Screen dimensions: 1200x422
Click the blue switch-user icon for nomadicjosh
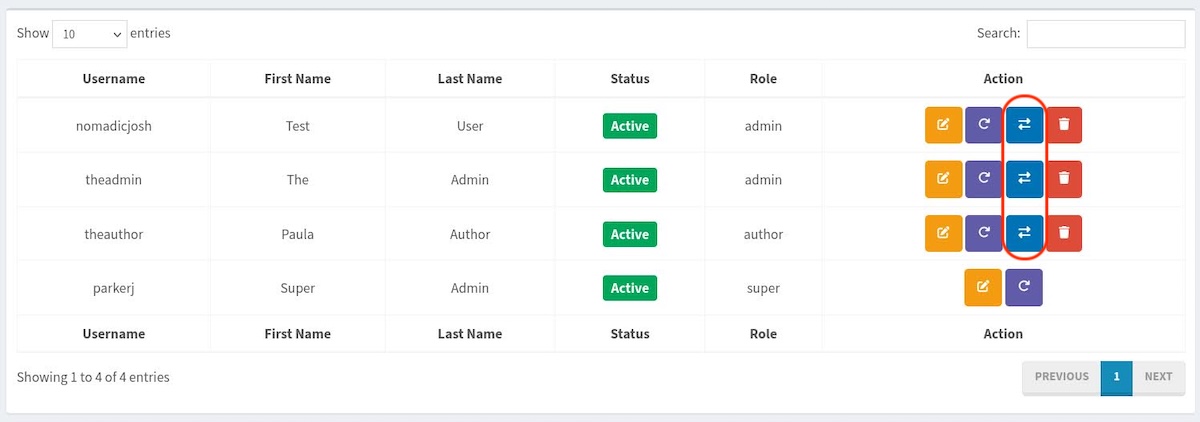[1024, 125]
